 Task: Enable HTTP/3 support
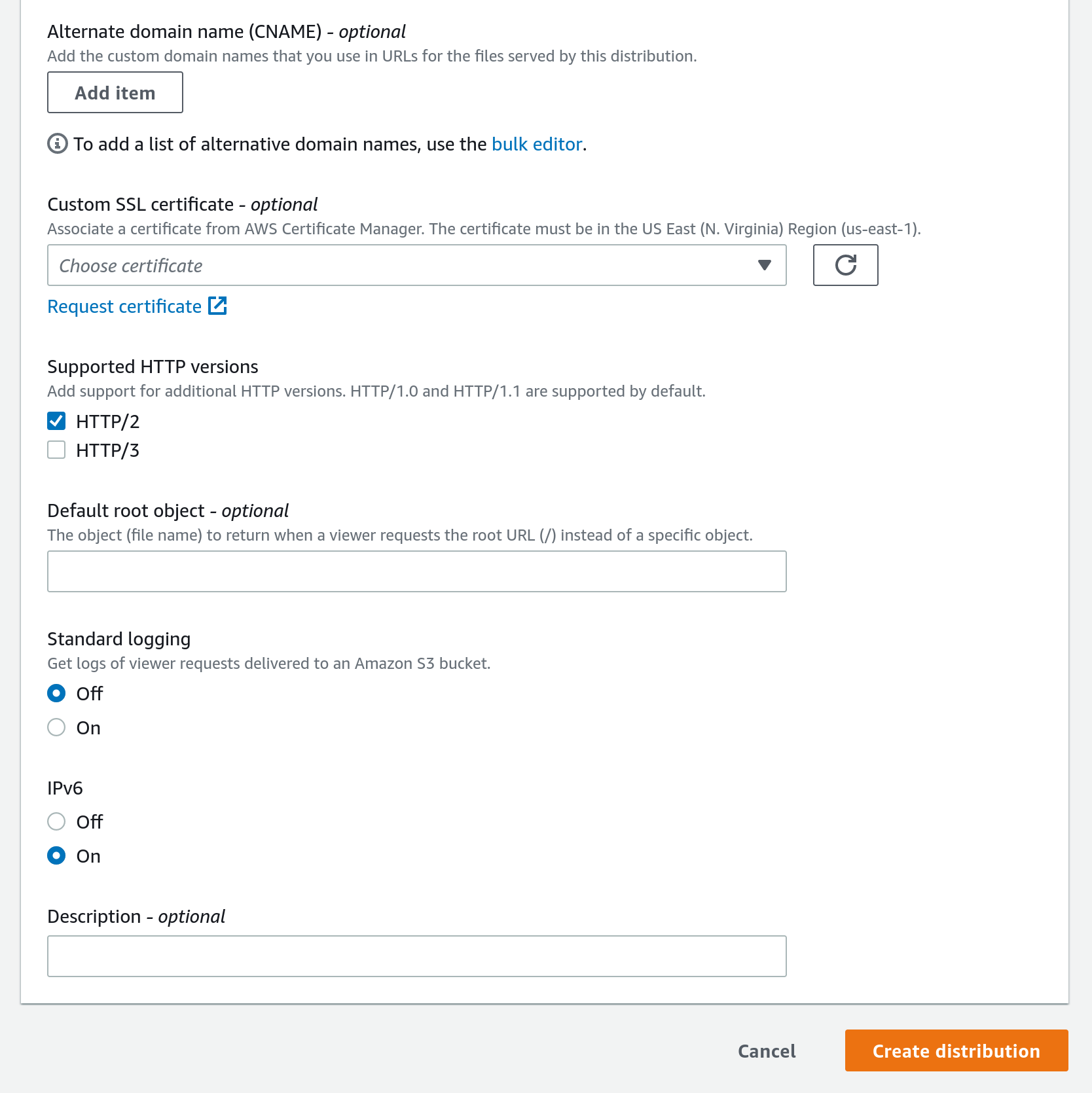point(56,450)
